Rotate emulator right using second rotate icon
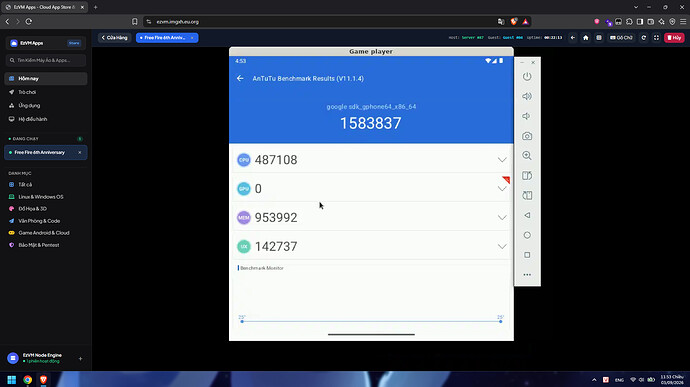The image size is (690, 387). [527, 195]
